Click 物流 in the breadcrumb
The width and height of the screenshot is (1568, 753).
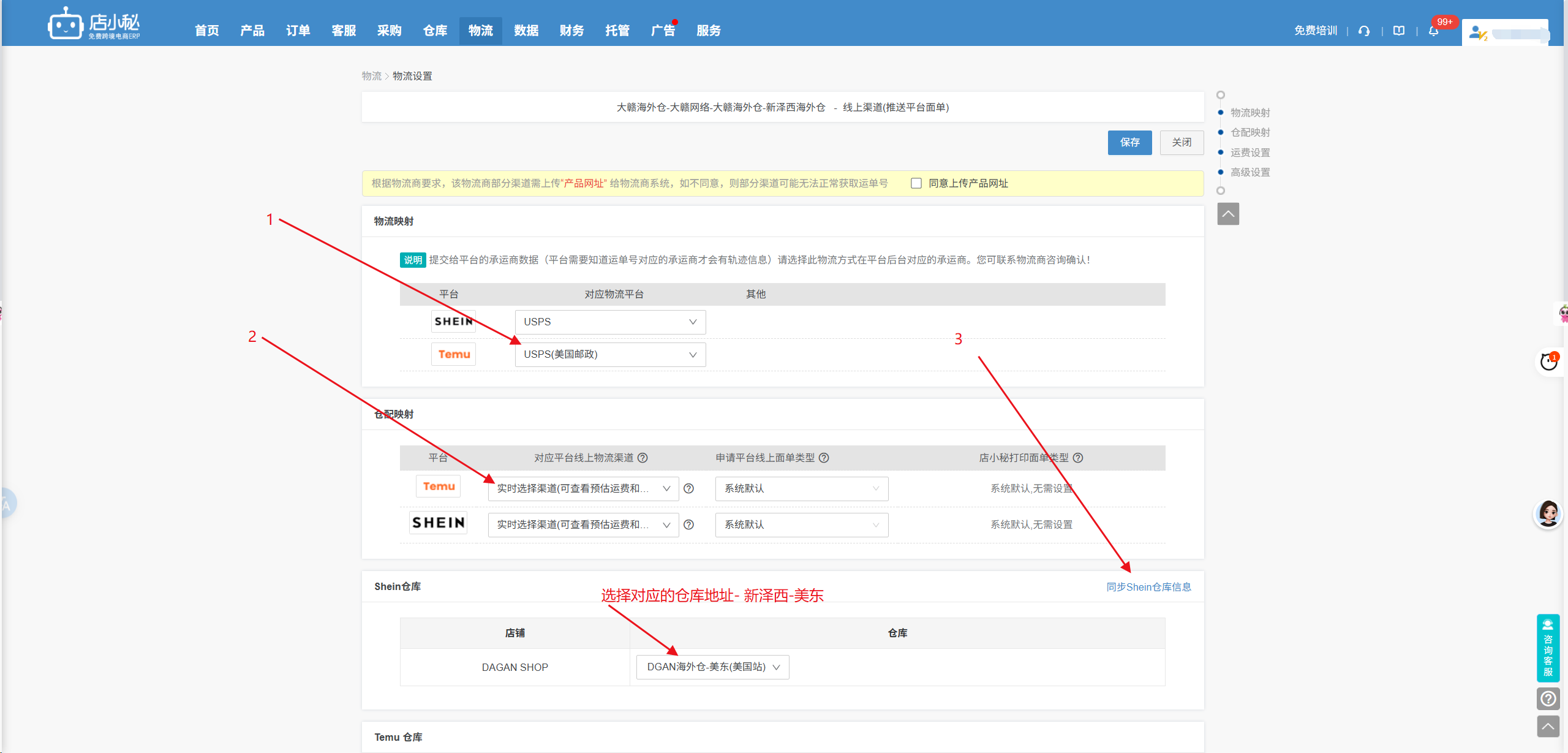(372, 76)
